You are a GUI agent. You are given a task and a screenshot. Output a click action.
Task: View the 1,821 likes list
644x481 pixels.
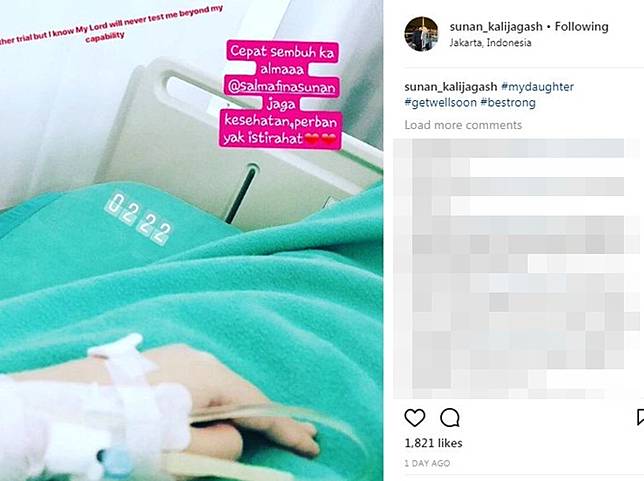[x=433, y=443]
